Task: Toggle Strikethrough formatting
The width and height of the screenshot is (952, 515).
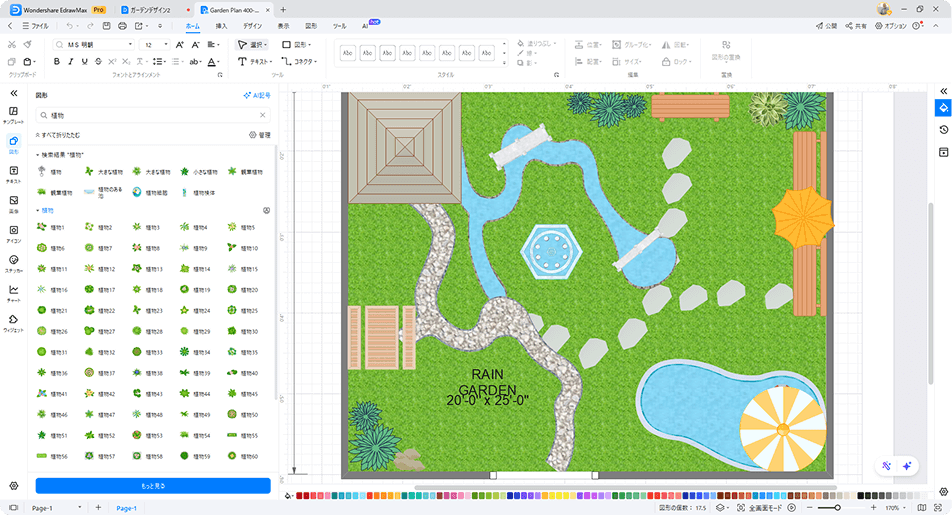Action: click(x=98, y=61)
